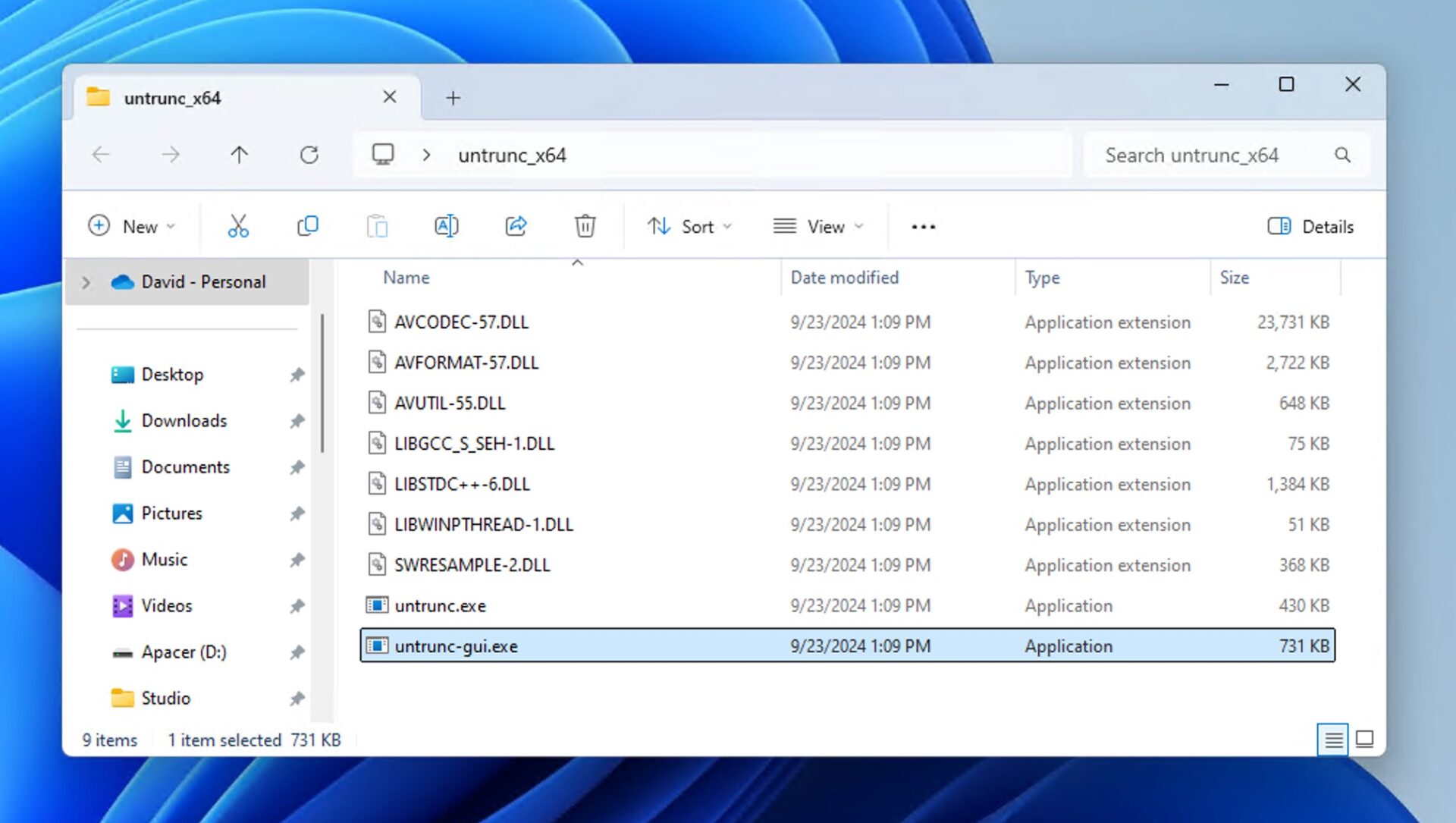This screenshot has width=1456, height=823.
Task: Collapse the David - Personal tree item
Action: [x=86, y=281]
